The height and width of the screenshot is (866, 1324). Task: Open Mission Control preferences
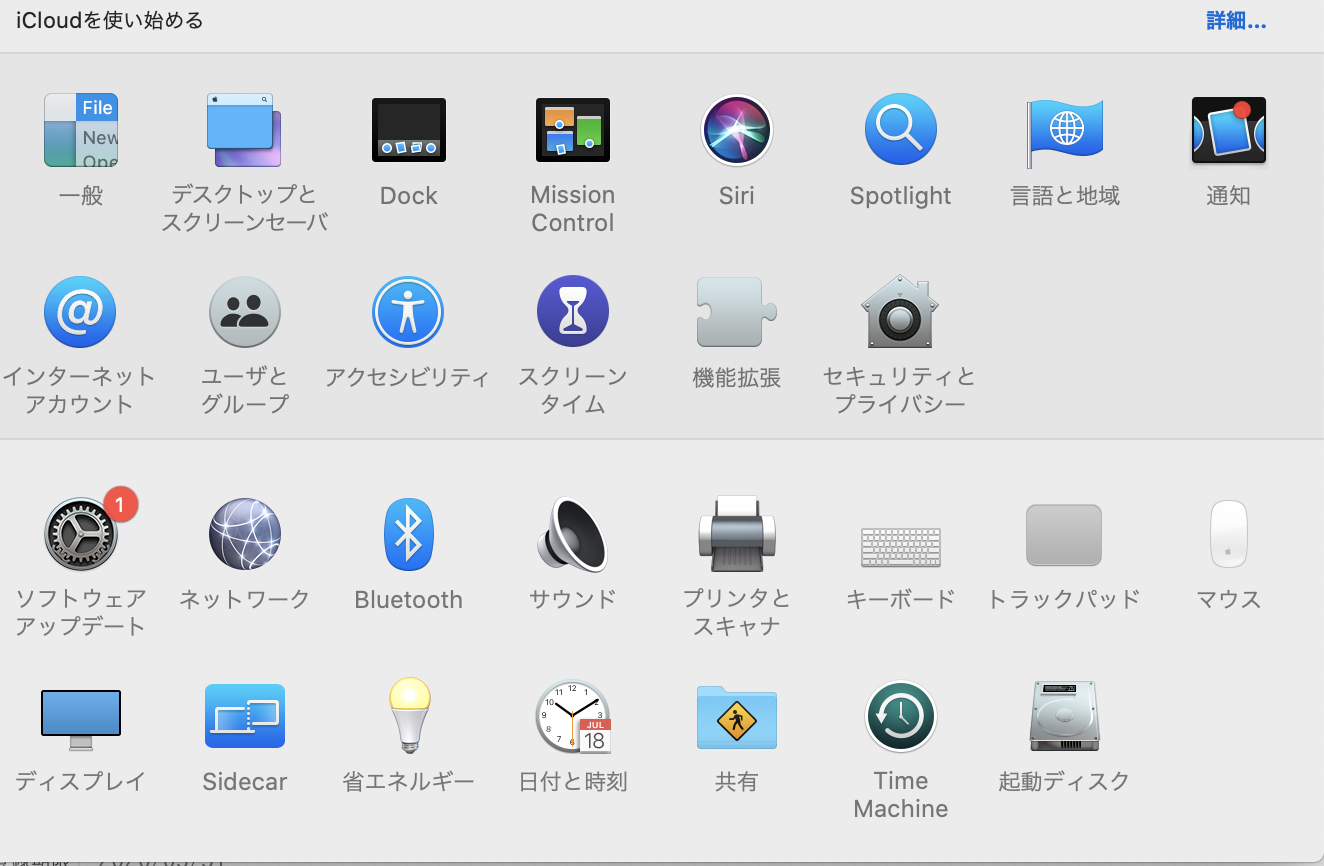point(573,131)
